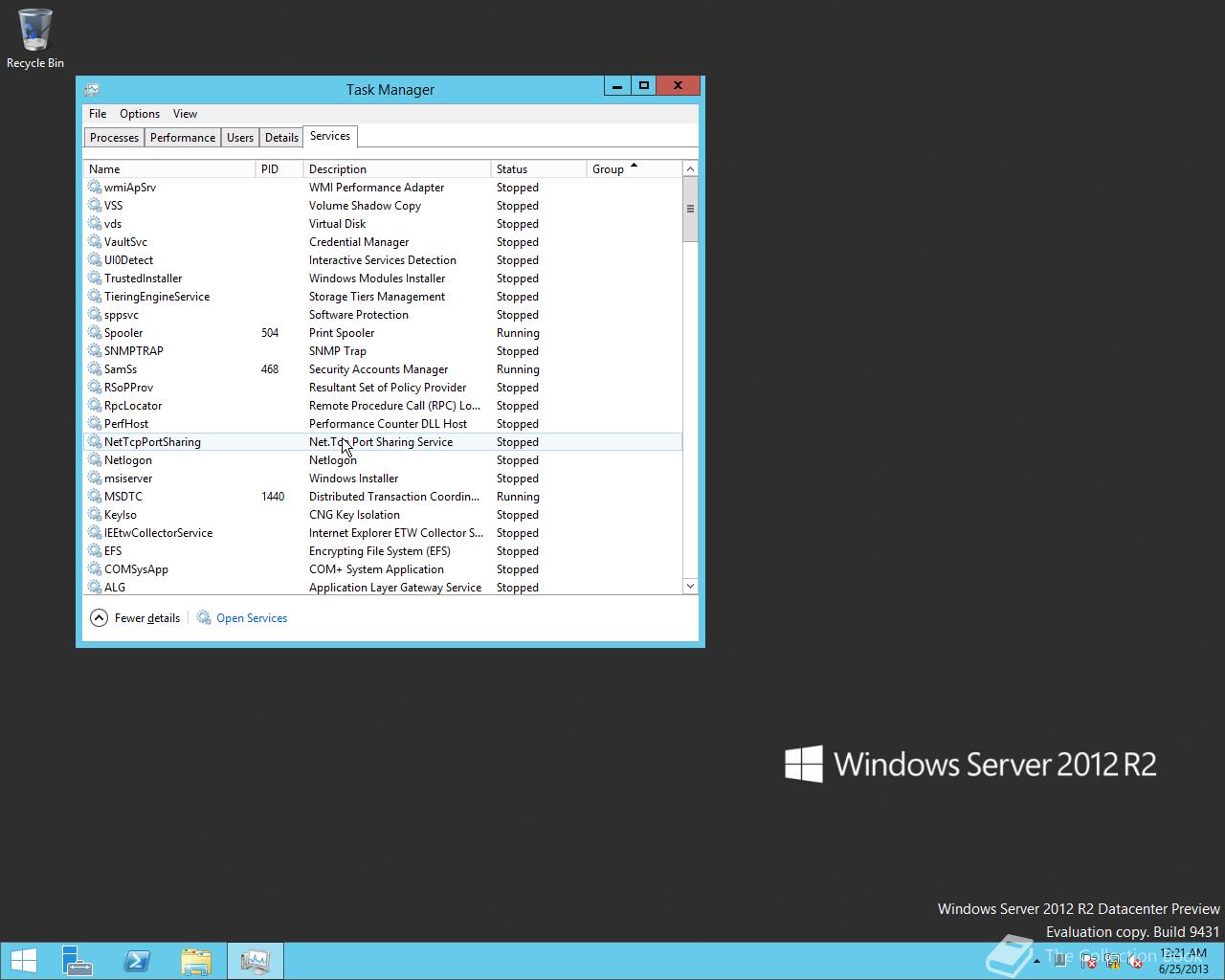This screenshot has width=1225, height=980.
Task: Click the Open Services link
Action: [x=242, y=618]
